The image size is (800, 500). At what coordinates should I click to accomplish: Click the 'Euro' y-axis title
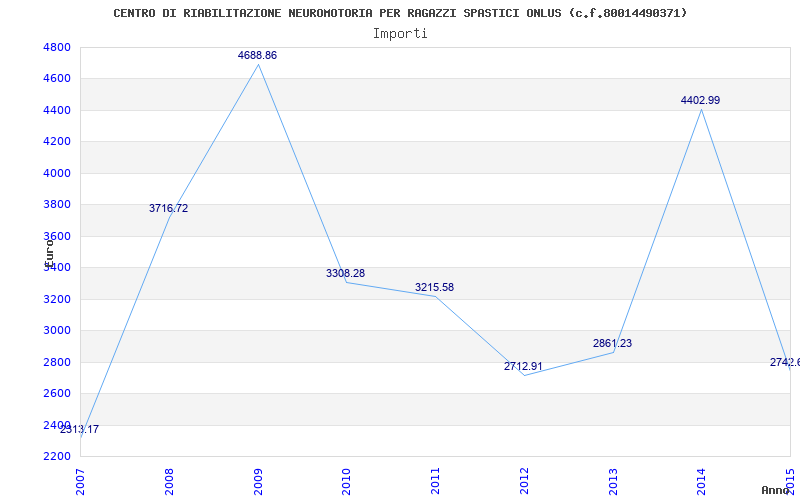(x=49, y=253)
